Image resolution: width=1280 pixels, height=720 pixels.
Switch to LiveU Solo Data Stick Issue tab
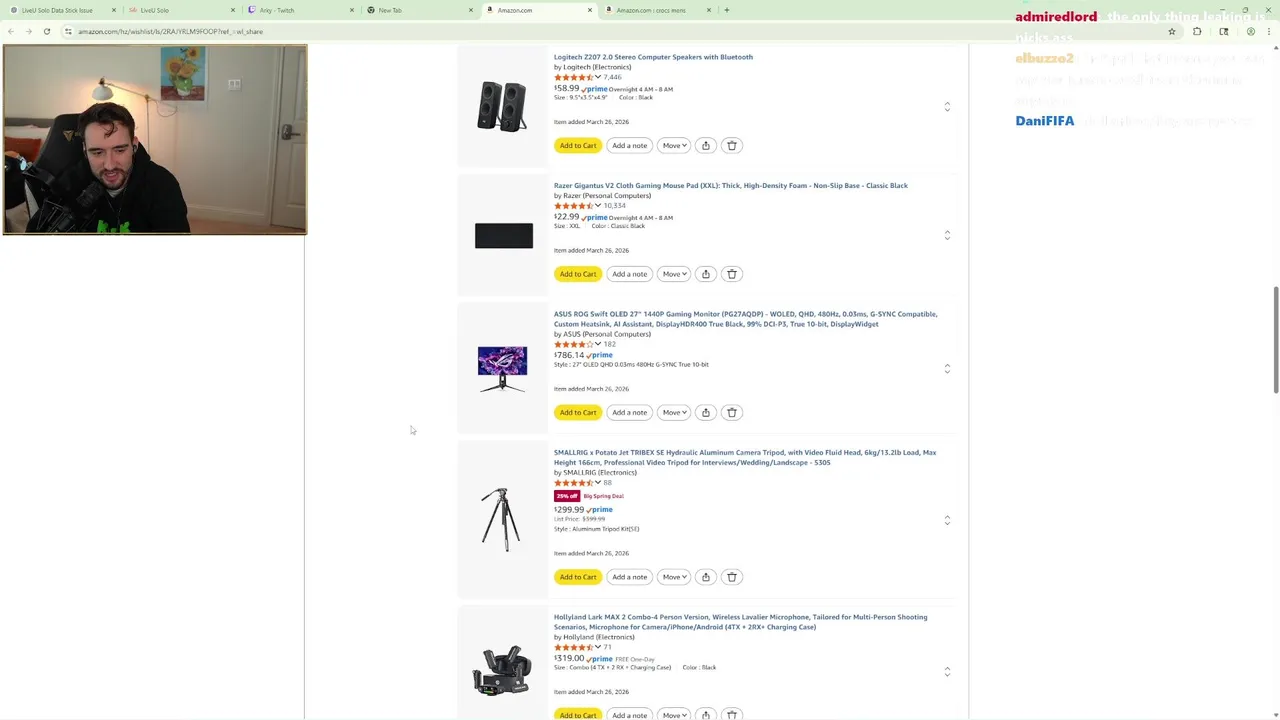pyautogui.click(x=62, y=10)
